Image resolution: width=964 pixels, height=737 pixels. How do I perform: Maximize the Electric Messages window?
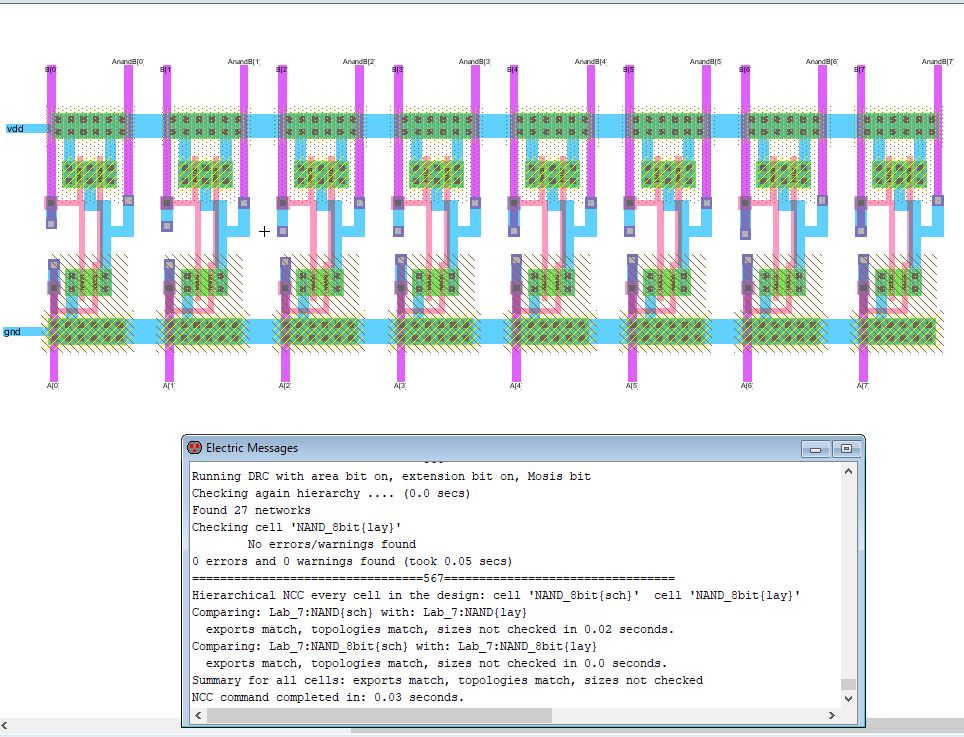click(846, 449)
